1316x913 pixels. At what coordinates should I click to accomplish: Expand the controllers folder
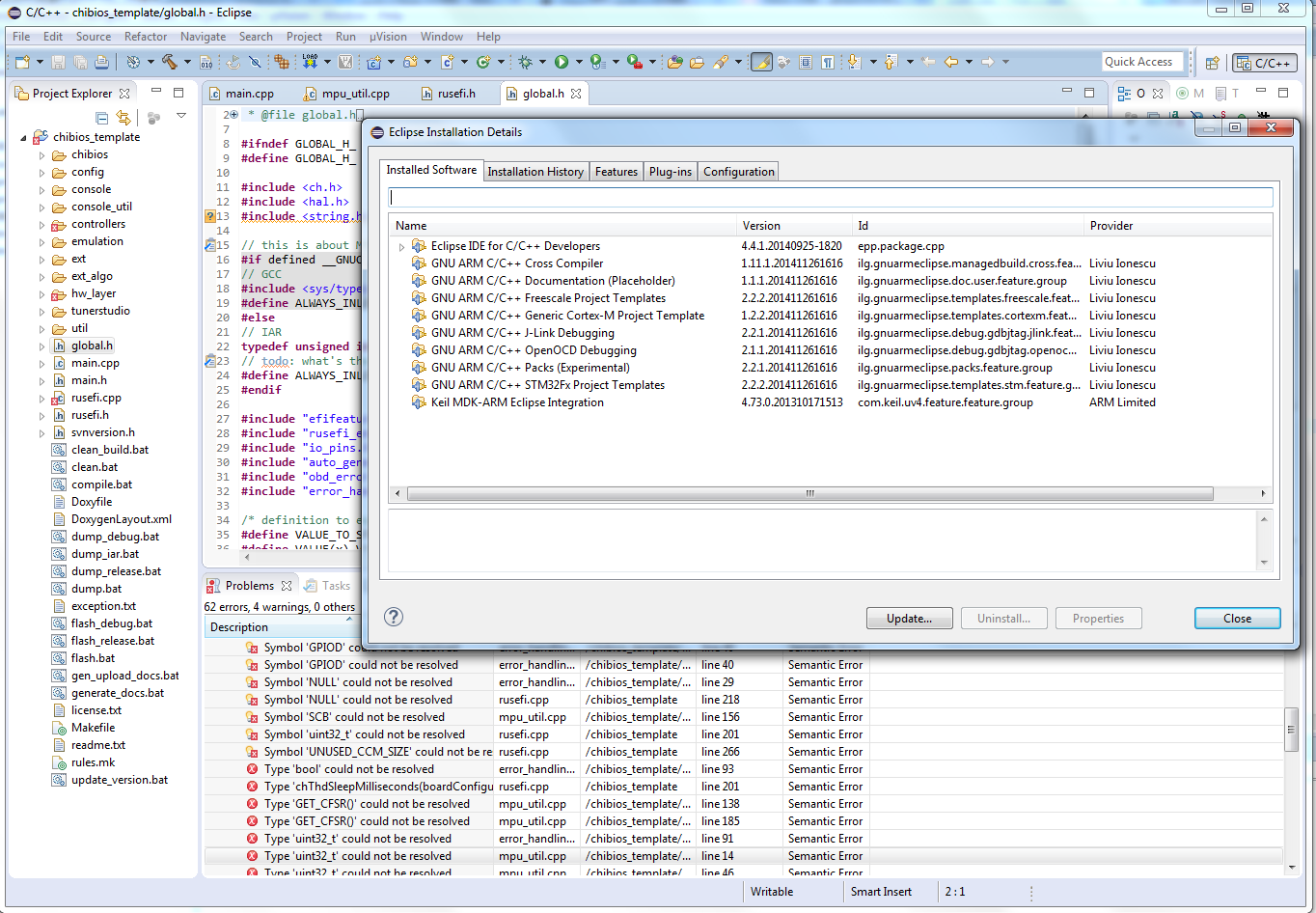tap(41, 225)
